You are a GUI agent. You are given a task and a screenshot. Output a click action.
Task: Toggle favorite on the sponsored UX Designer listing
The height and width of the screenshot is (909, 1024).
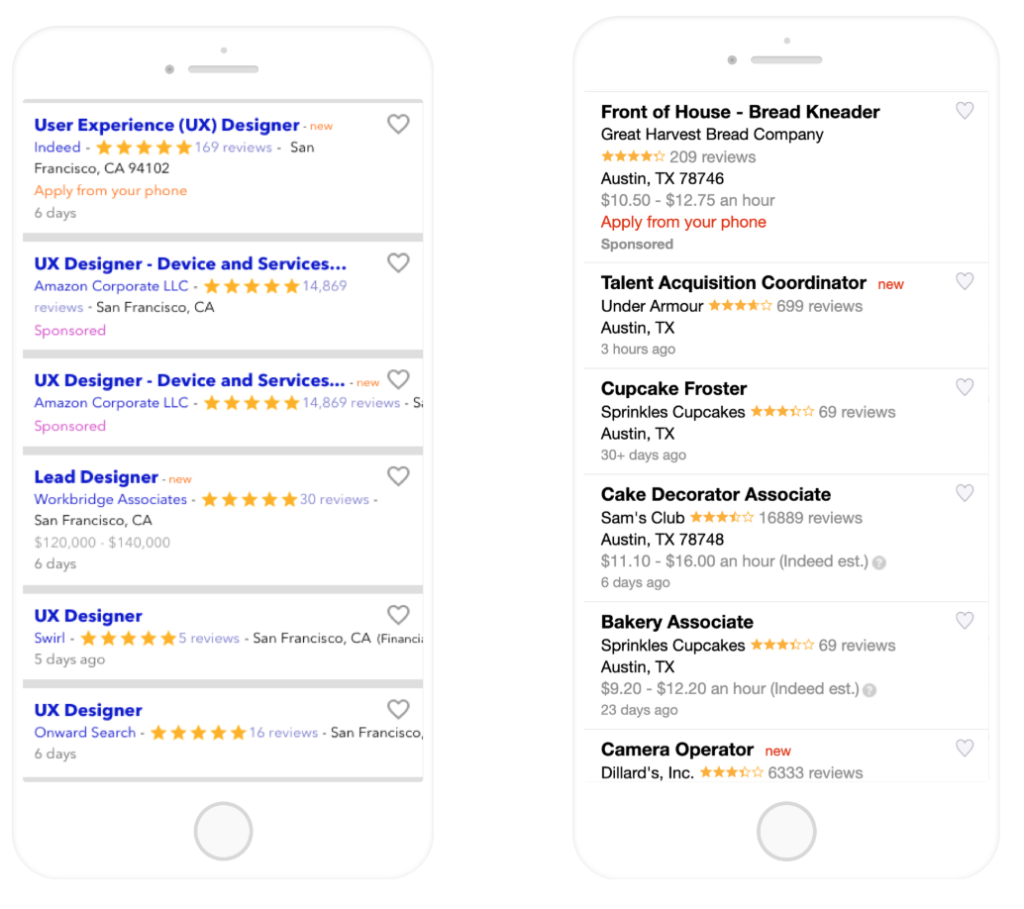pyautogui.click(x=398, y=263)
